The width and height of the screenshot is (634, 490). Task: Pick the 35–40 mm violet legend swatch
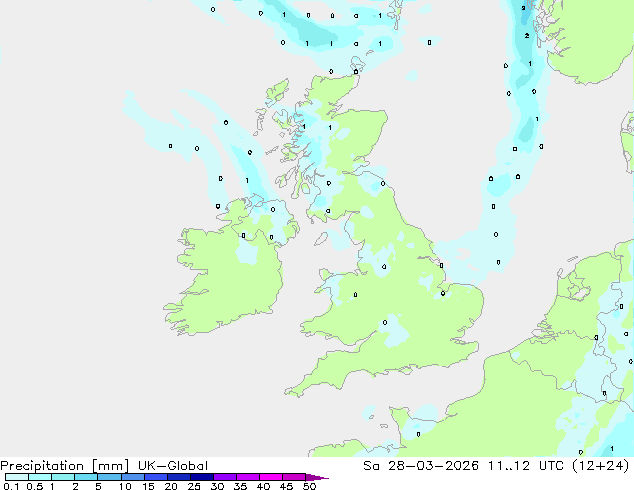click(247, 477)
